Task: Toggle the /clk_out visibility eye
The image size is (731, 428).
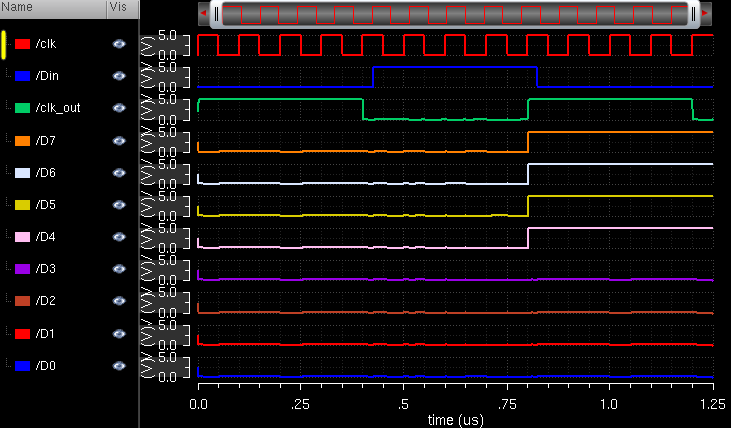Action: tap(119, 108)
